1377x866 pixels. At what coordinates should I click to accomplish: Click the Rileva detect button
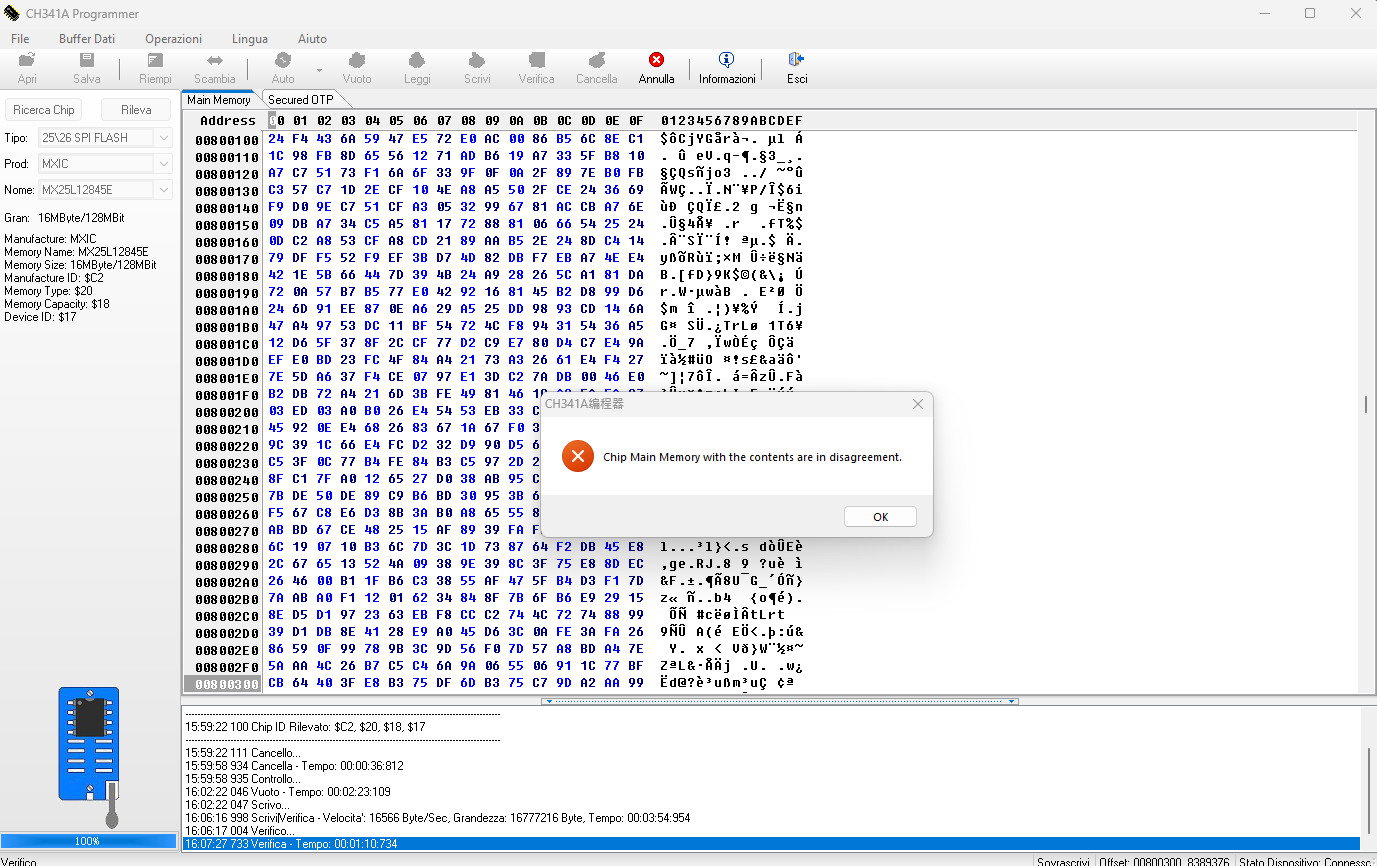136,110
